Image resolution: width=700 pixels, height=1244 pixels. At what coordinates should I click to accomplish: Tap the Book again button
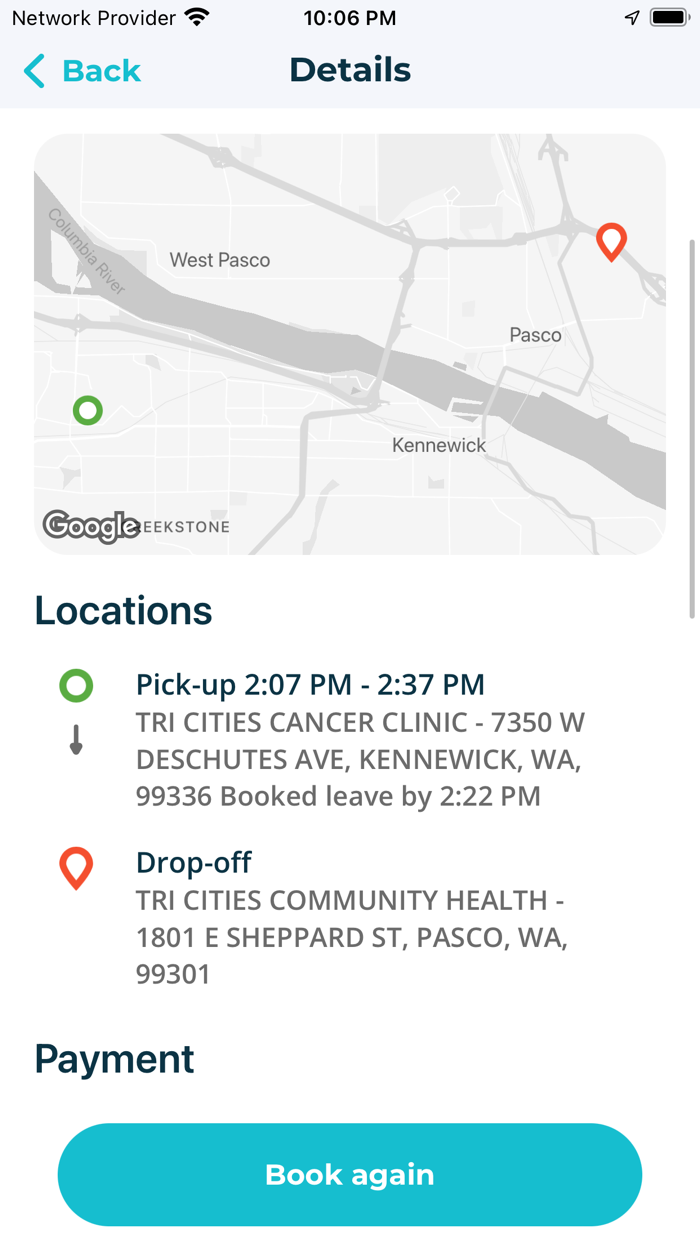click(350, 1175)
